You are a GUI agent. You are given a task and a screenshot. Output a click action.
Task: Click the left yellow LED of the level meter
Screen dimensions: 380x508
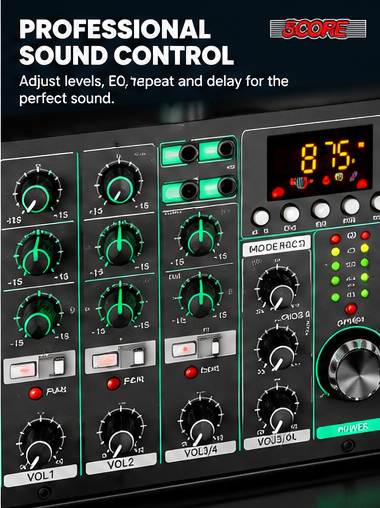coord(335,252)
